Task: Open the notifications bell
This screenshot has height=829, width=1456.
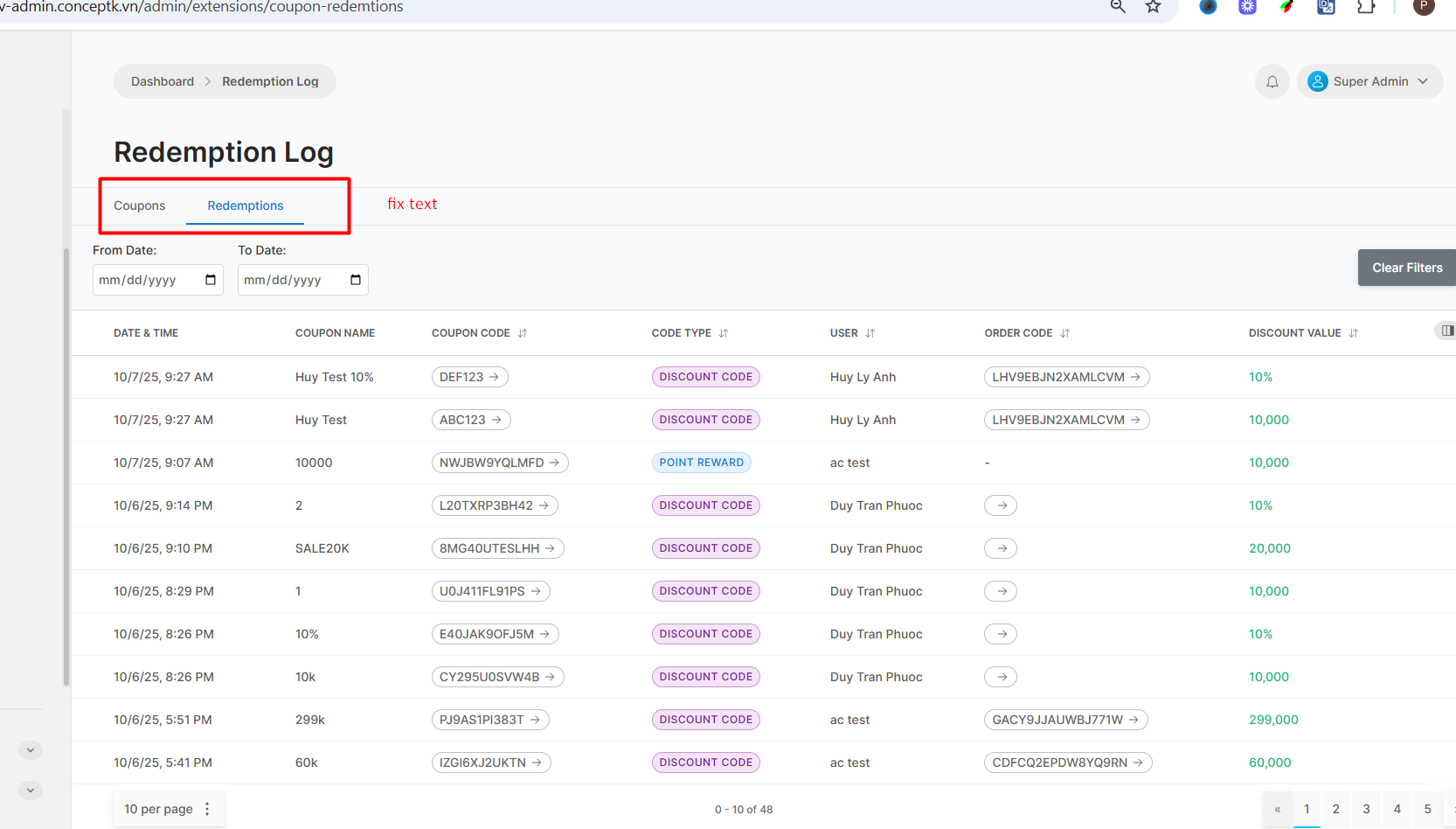Action: [1272, 81]
